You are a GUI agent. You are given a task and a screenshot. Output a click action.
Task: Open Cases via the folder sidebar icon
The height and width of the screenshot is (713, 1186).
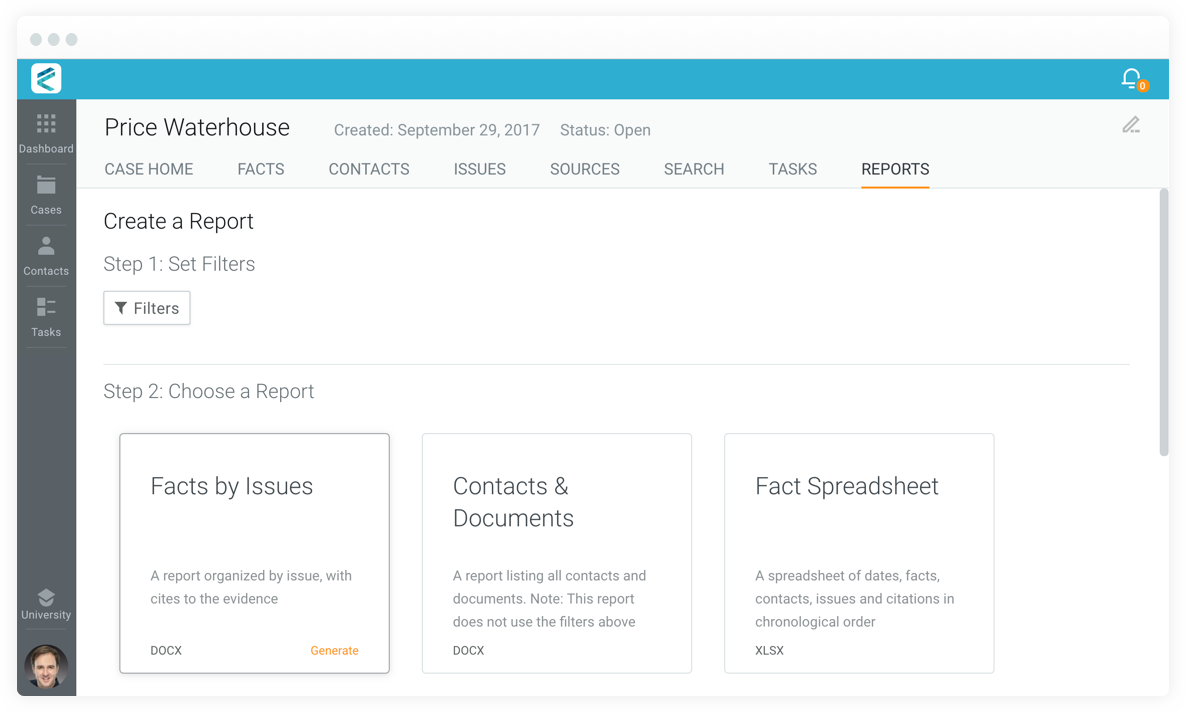[45, 193]
